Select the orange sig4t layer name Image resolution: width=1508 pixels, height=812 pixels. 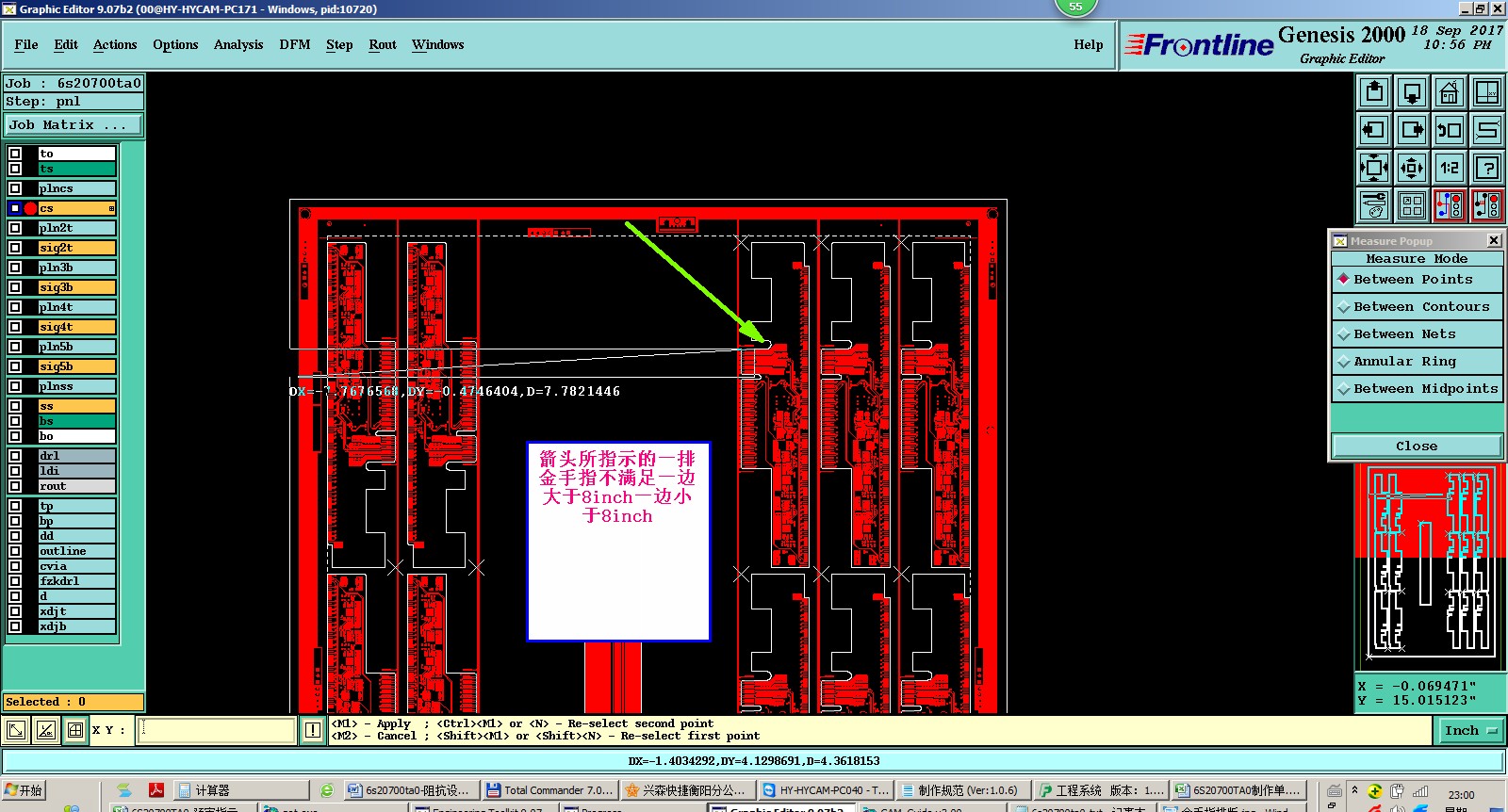click(x=76, y=327)
